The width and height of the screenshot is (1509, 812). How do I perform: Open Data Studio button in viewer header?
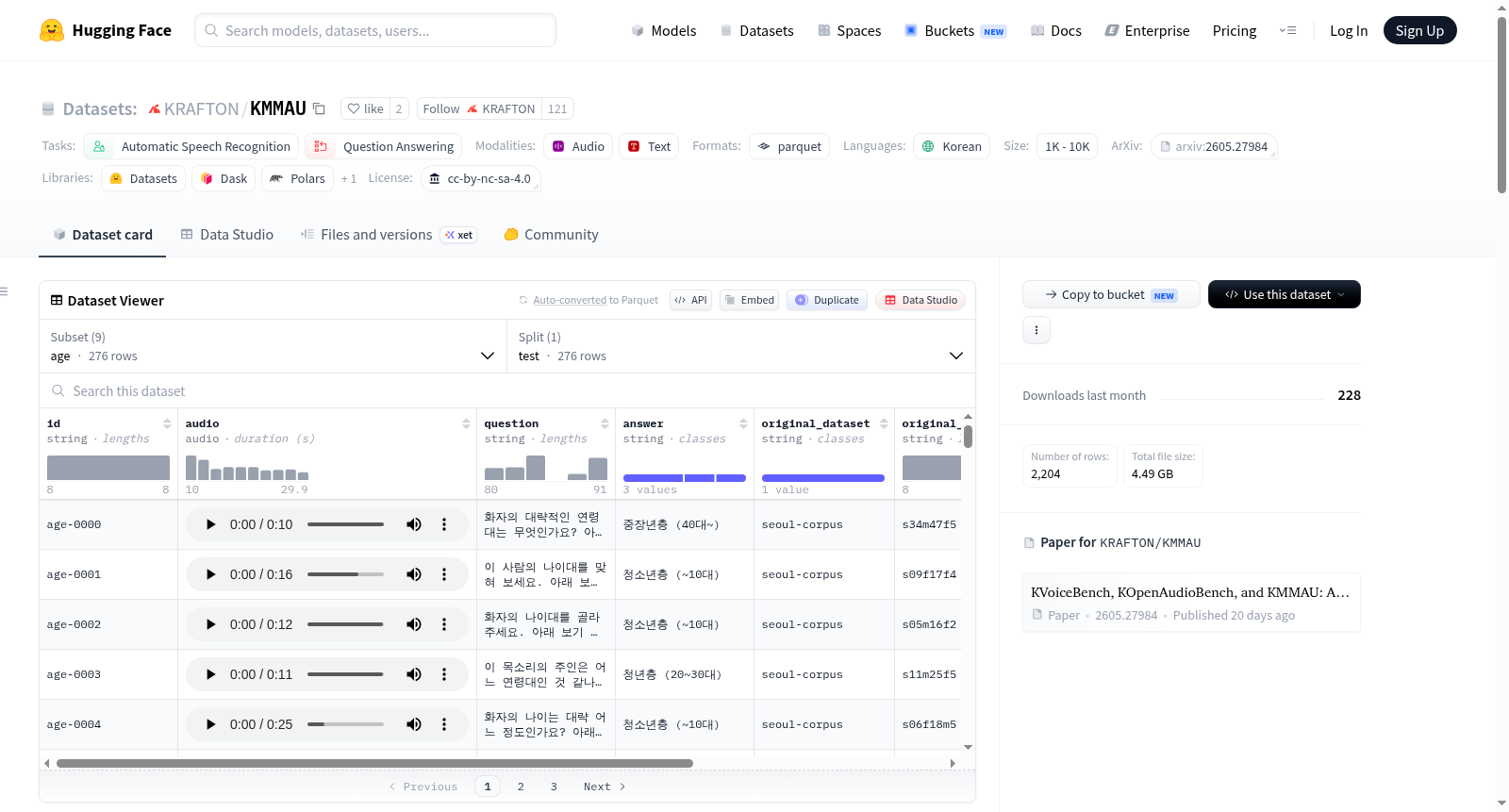pos(920,300)
